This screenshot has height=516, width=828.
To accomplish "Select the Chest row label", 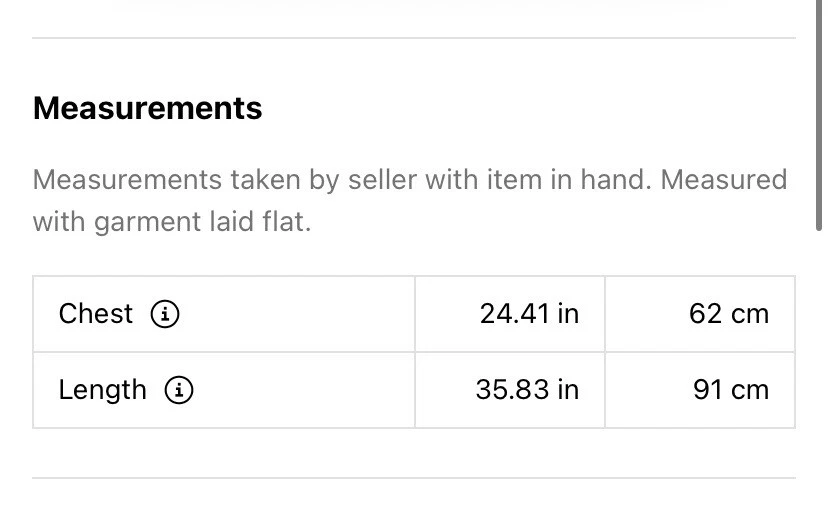I will (x=96, y=314).
